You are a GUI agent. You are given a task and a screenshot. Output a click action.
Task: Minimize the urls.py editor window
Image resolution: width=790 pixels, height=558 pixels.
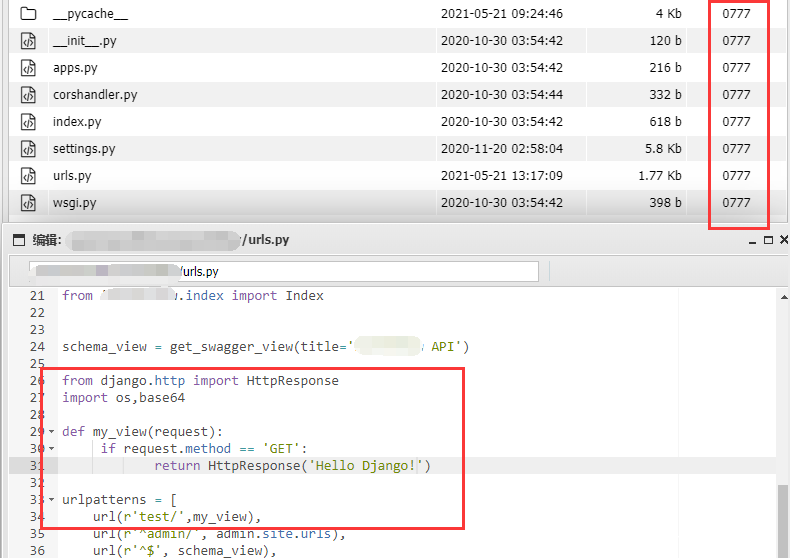click(753, 240)
